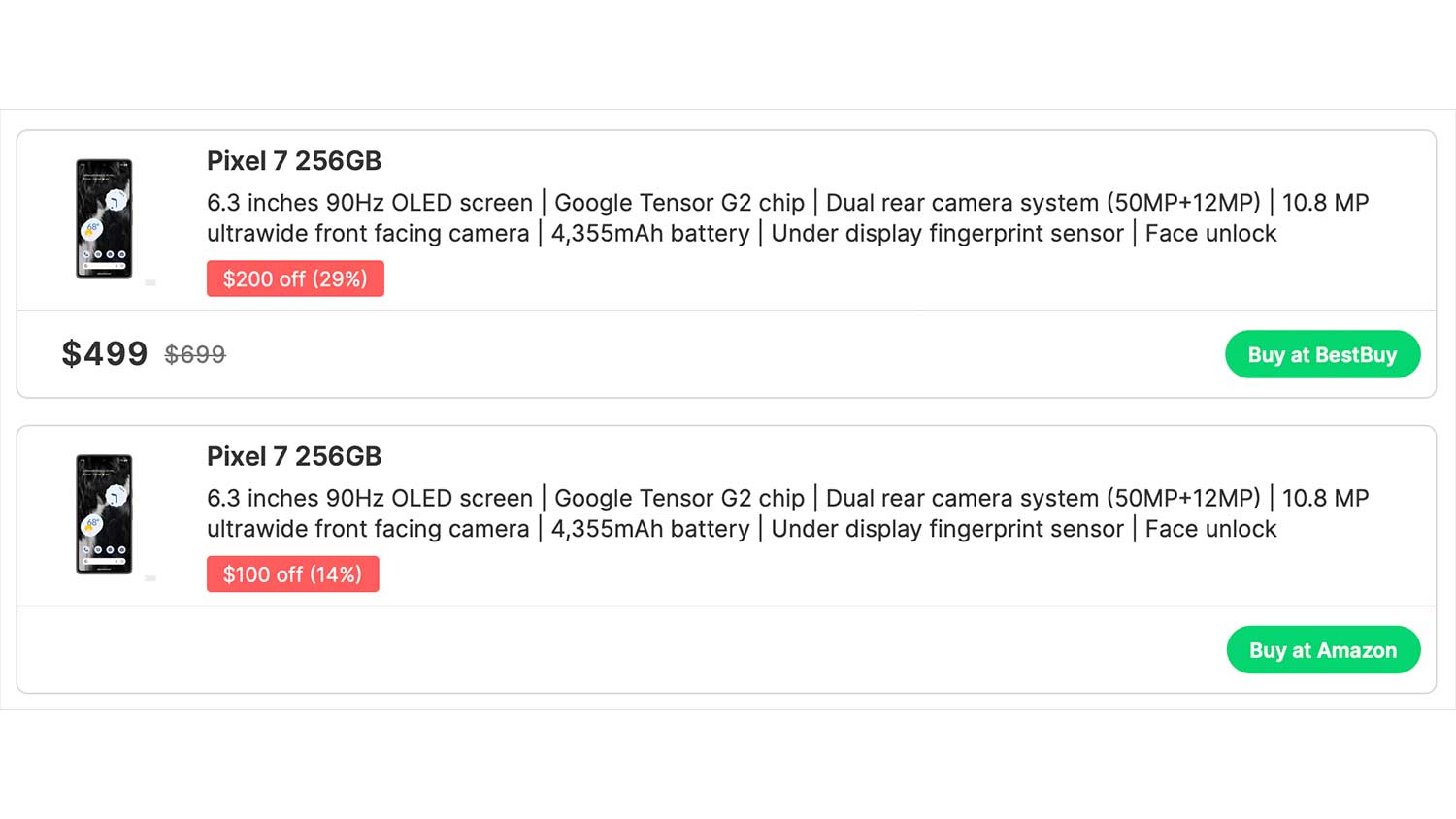This screenshot has height=819, width=1456.
Task: Click "4,355mAh battery" in the Amazon listing
Action: point(650,529)
